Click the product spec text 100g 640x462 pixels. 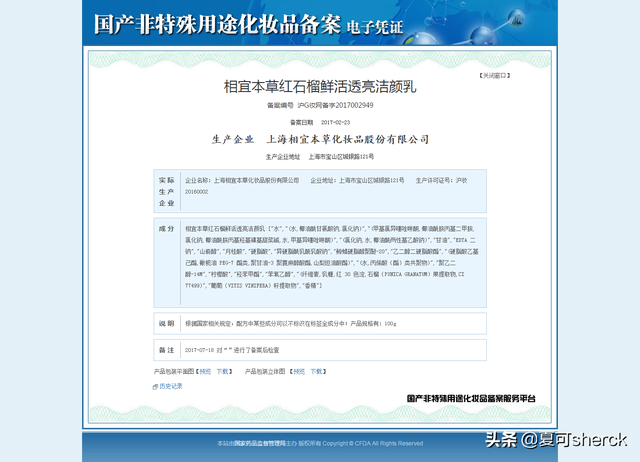(390, 324)
